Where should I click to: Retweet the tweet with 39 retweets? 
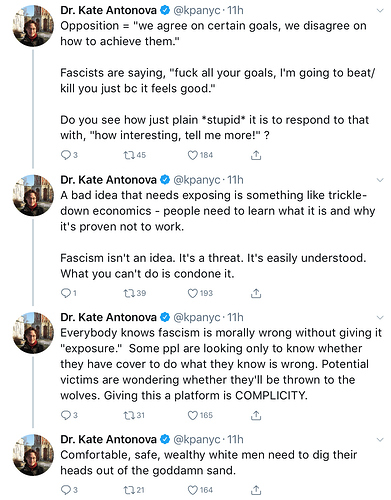click(128, 293)
